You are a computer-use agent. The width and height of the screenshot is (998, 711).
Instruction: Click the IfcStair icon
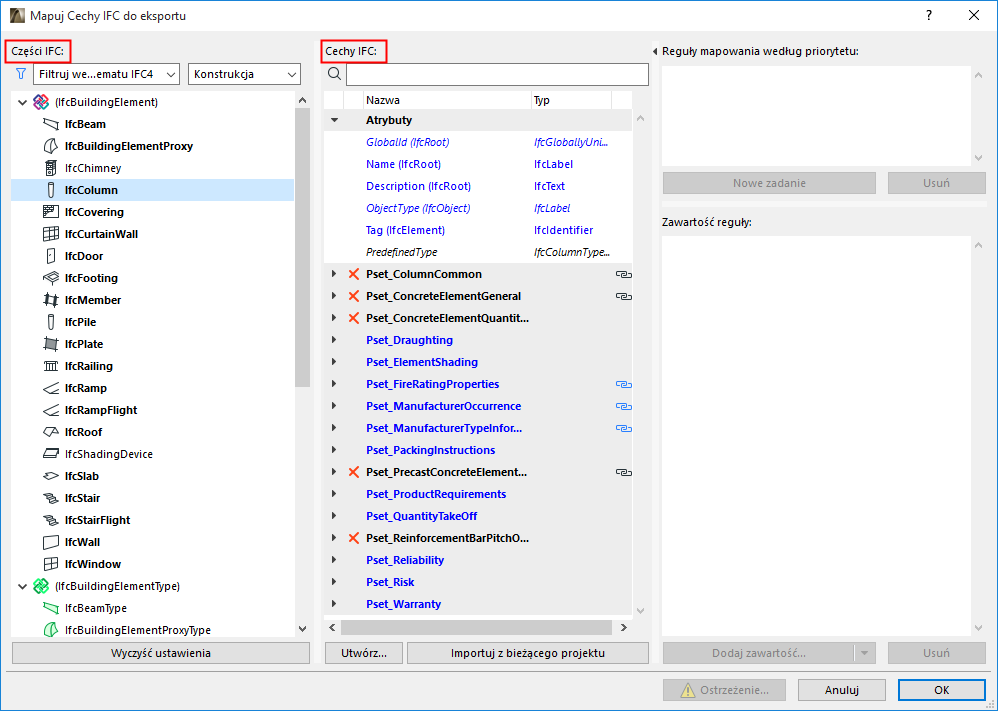click(x=50, y=498)
